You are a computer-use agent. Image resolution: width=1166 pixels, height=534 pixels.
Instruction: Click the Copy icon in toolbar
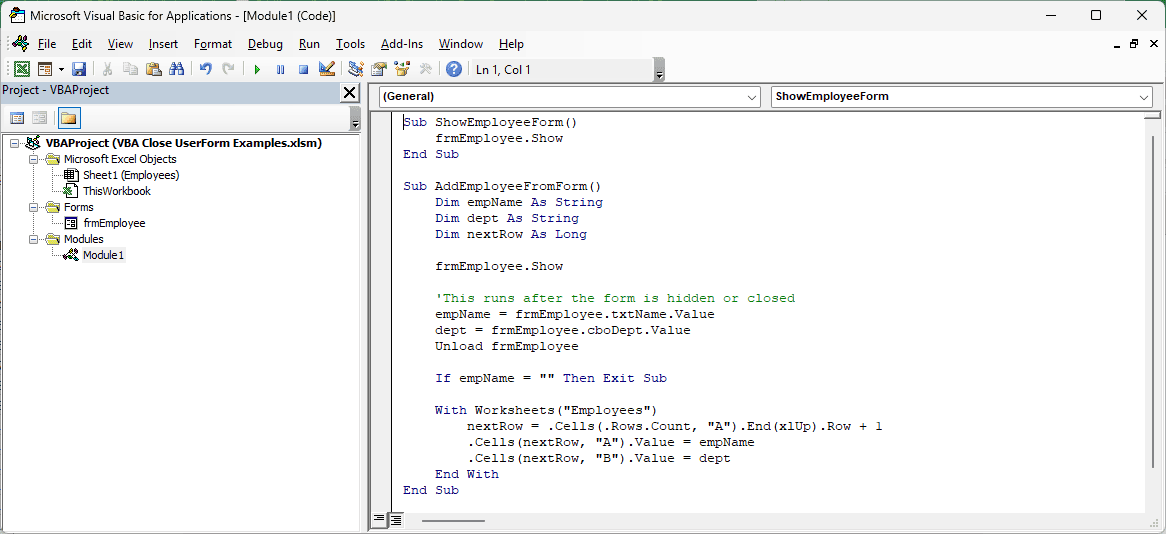pos(130,69)
